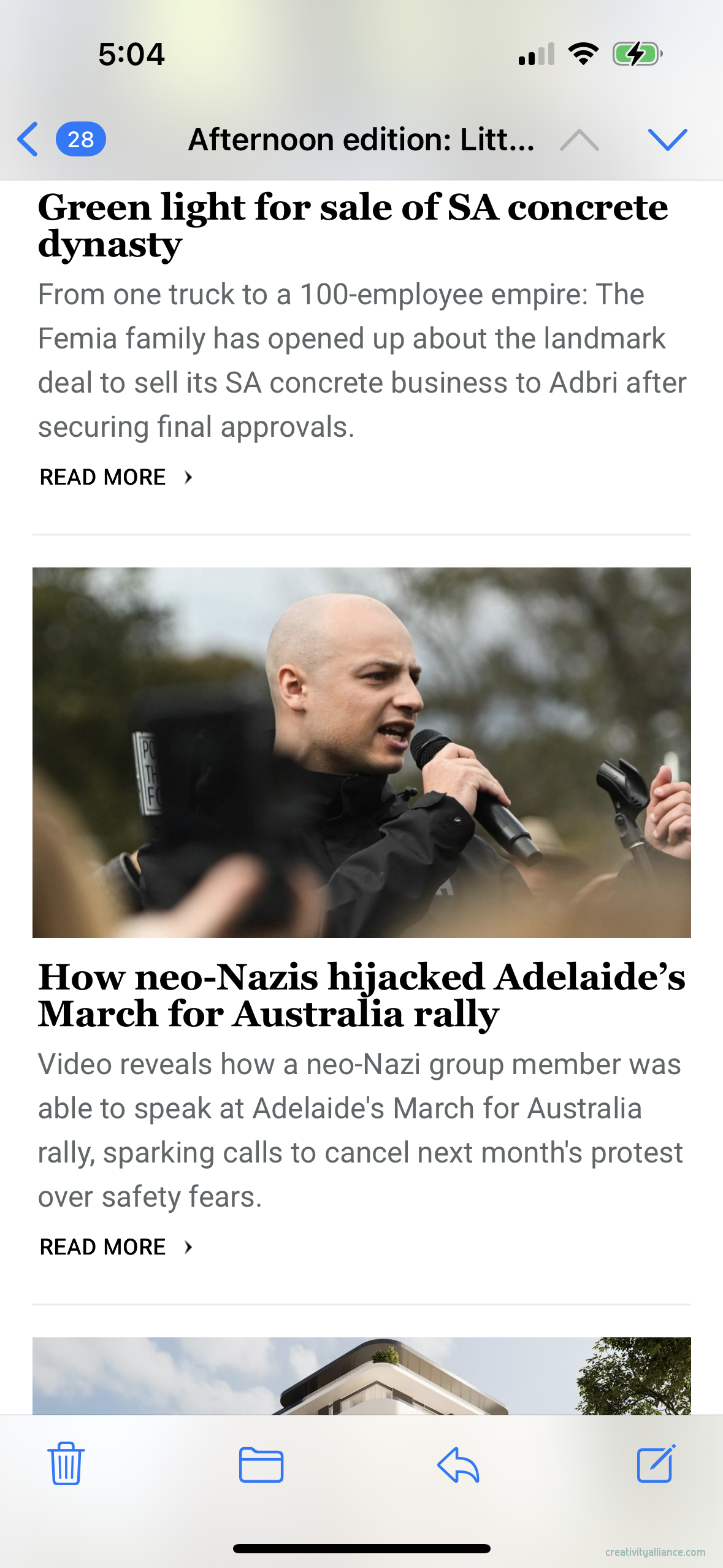Viewport: 723px width, 1568px height.
Task: Jump to next message with down chevron
Action: (668, 139)
